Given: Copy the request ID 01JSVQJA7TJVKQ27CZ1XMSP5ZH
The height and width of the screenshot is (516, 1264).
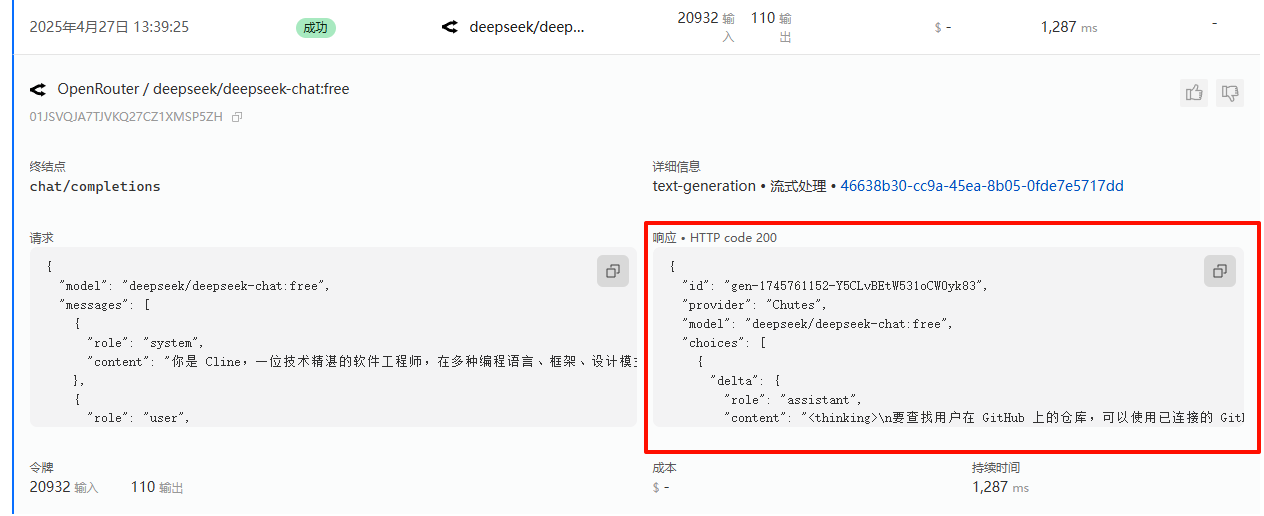Looking at the screenshot, I should tap(237, 117).
